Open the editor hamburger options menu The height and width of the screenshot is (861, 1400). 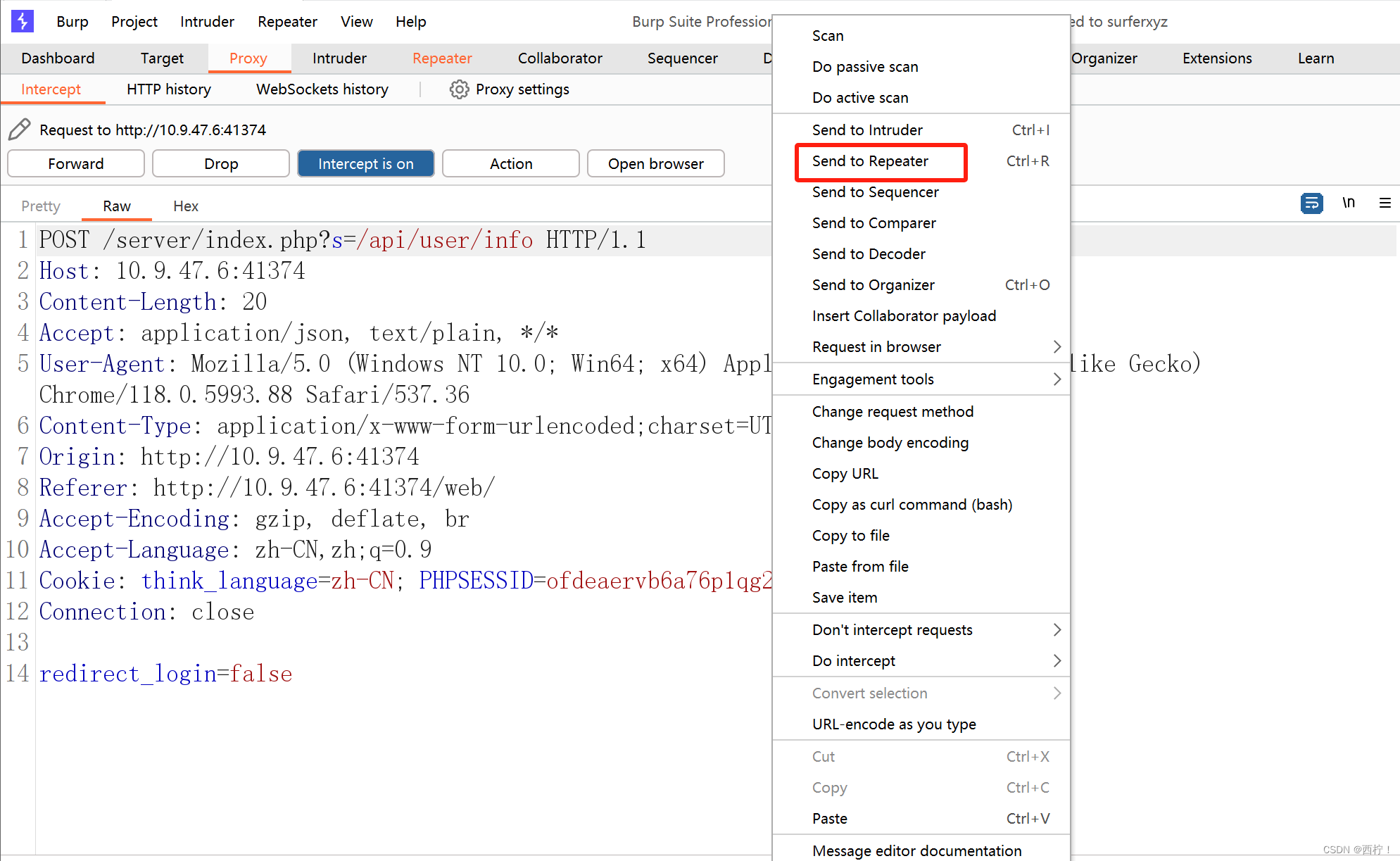(x=1385, y=203)
